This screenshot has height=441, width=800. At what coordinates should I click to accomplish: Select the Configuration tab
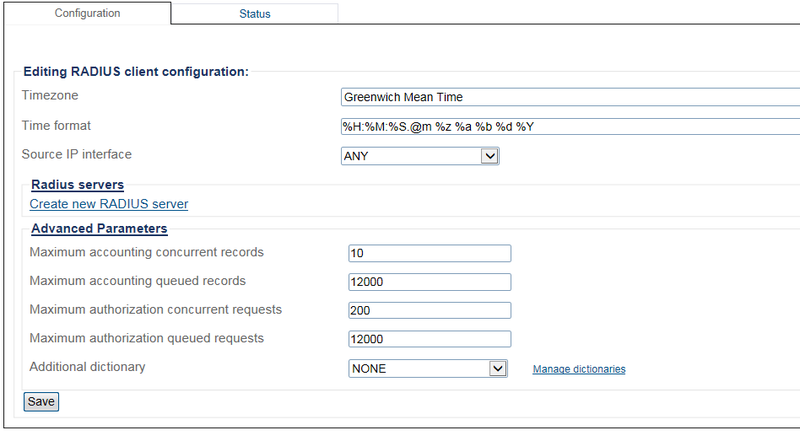(x=87, y=13)
